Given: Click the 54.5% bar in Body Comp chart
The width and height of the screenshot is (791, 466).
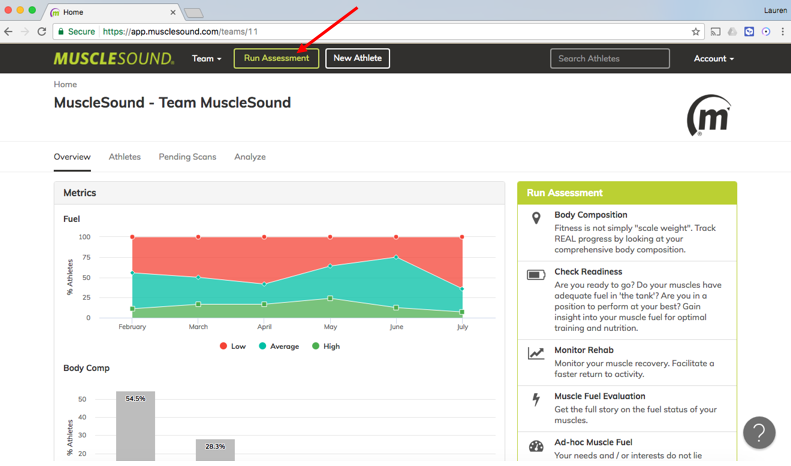Looking at the screenshot, I should tap(135, 426).
